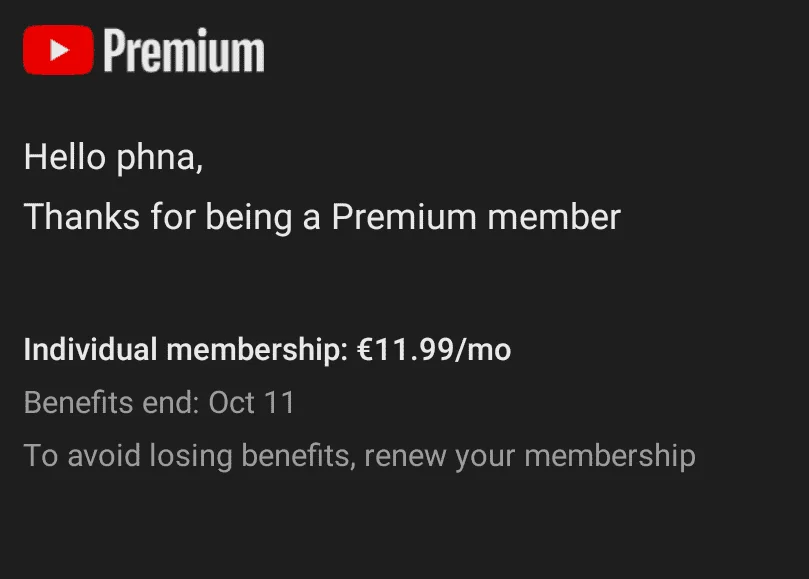
Task: Click the white play triangle inside the logo
Action: pos(60,50)
